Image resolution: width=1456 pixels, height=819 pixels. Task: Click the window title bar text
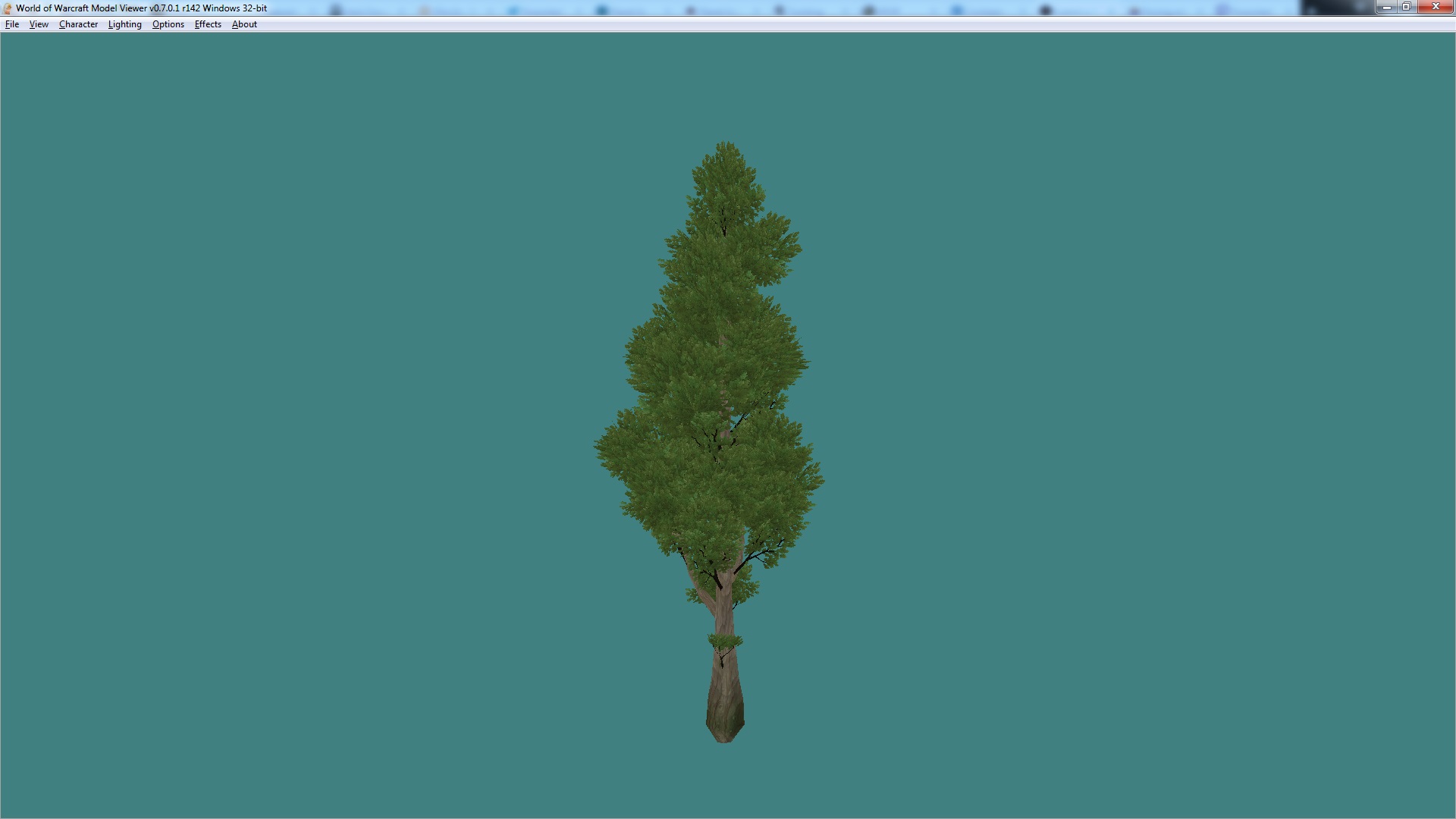142,8
